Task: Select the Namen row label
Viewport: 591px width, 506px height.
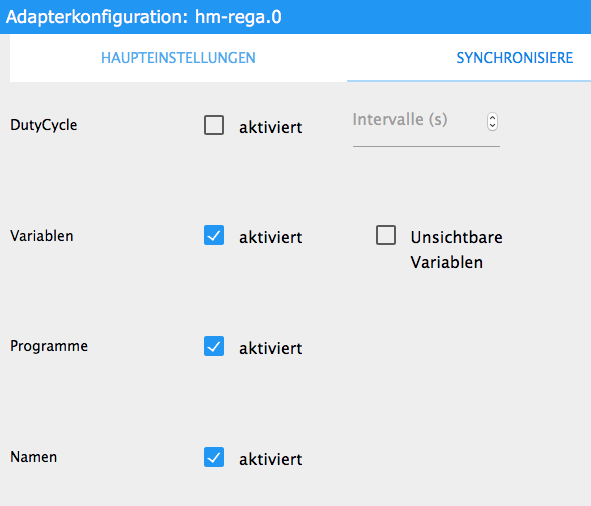Action: (x=34, y=457)
